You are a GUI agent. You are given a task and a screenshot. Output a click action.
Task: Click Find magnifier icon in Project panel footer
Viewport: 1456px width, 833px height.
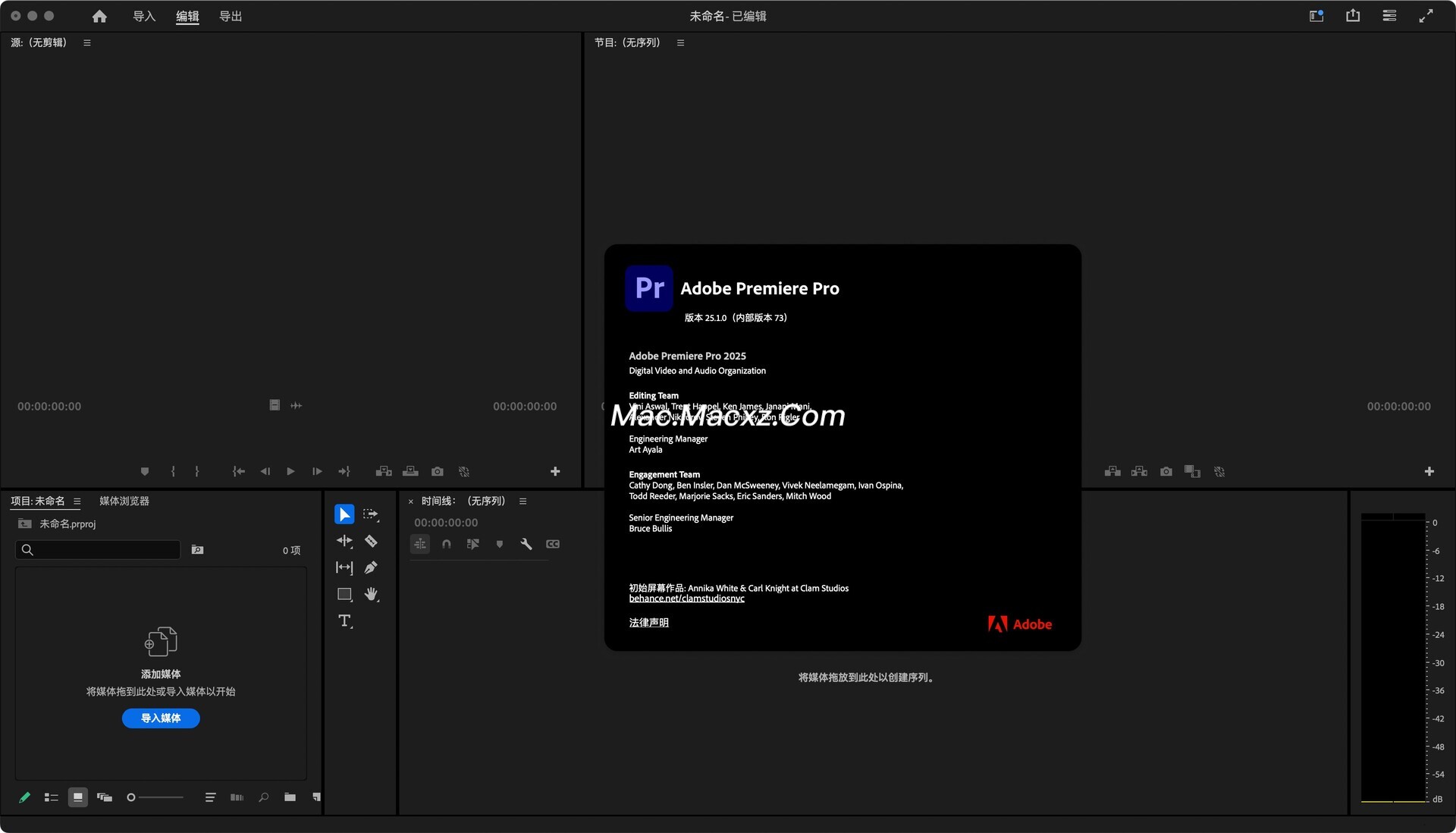click(263, 797)
